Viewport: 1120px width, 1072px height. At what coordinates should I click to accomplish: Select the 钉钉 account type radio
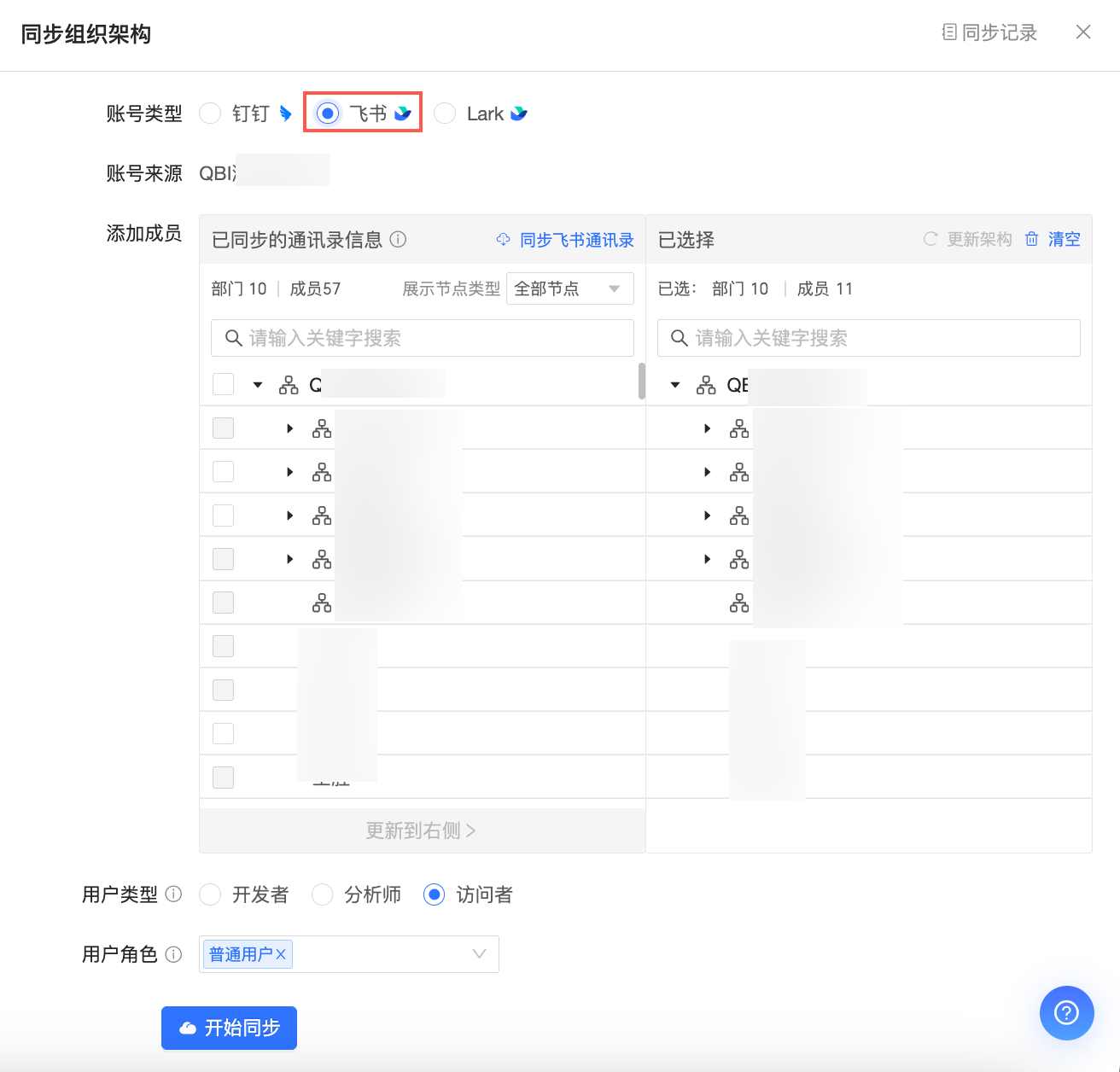[x=210, y=114]
